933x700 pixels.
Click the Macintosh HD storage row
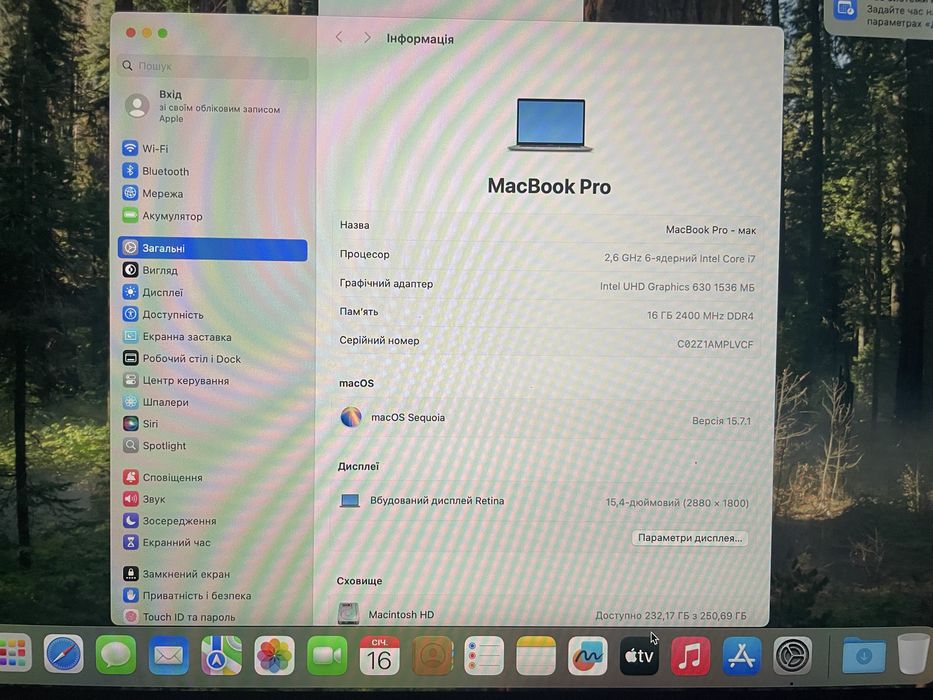(x=543, y=615)
